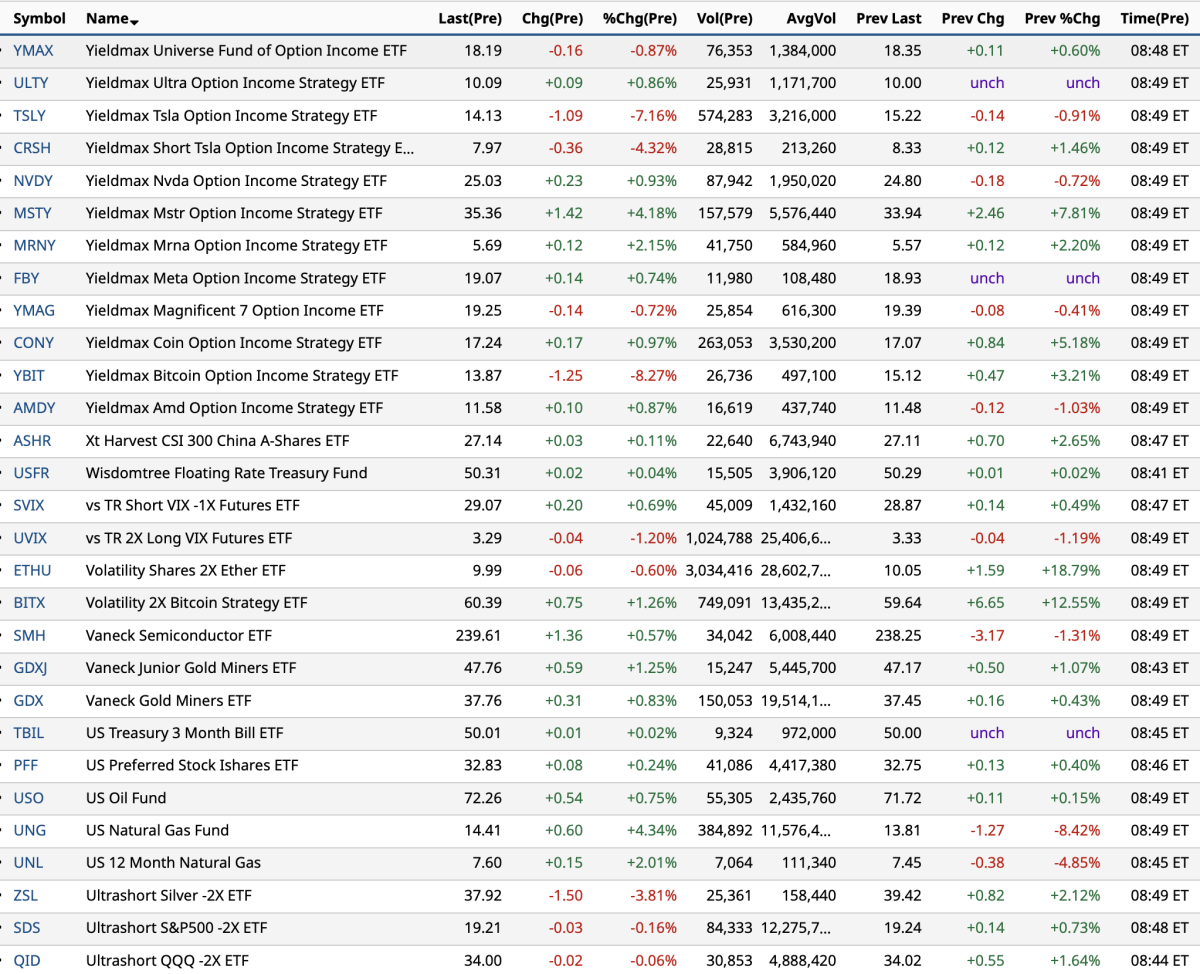Image resolution: width=1200 pixels, height=974 pixels.
Task: Sort by Prev %Chg column header
Action: click(x=1061, y=18)
